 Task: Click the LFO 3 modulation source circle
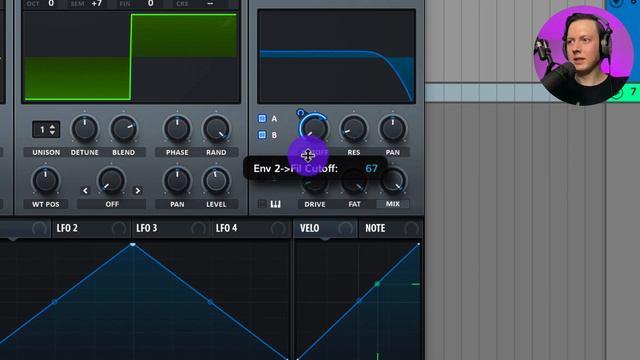pyautogui.click(x=198, y=228)
